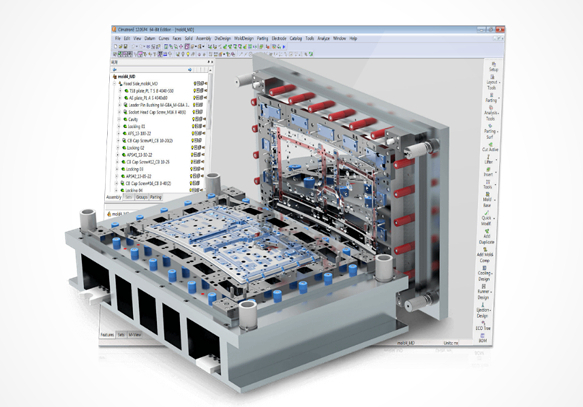Open the Catalog menu
Viewport: 583px width, 407px height.
[296, 38]
